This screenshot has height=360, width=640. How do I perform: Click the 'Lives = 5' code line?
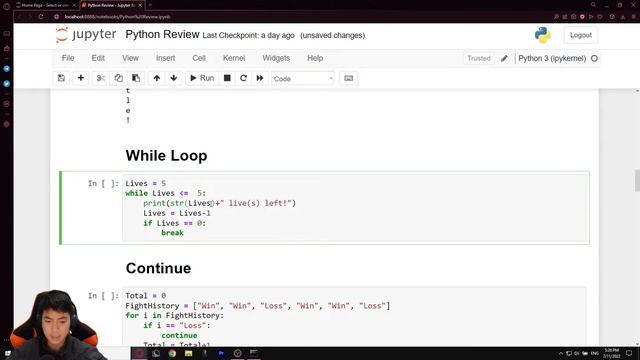pos(146,183)
